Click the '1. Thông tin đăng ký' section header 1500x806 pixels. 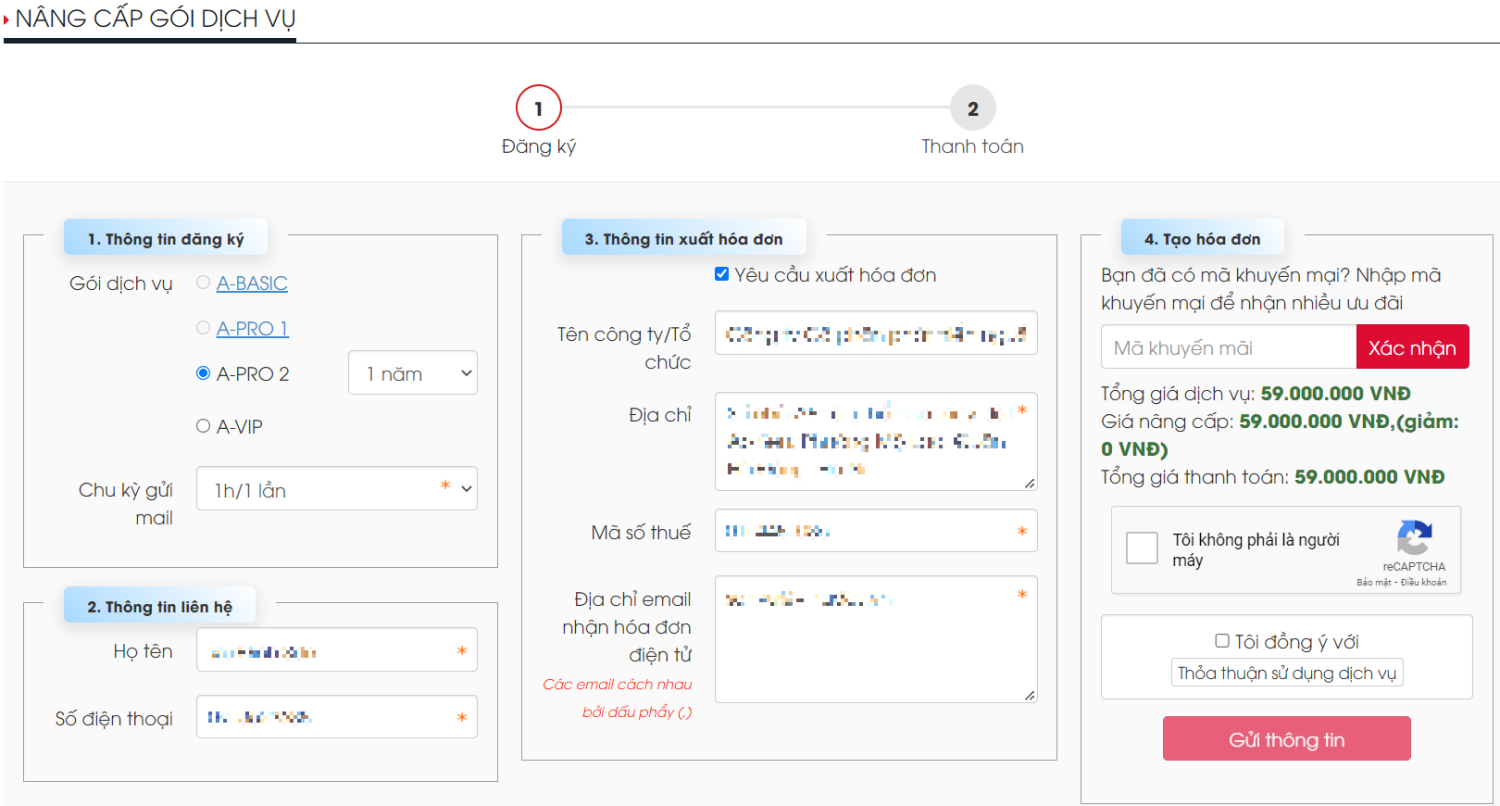165,238
